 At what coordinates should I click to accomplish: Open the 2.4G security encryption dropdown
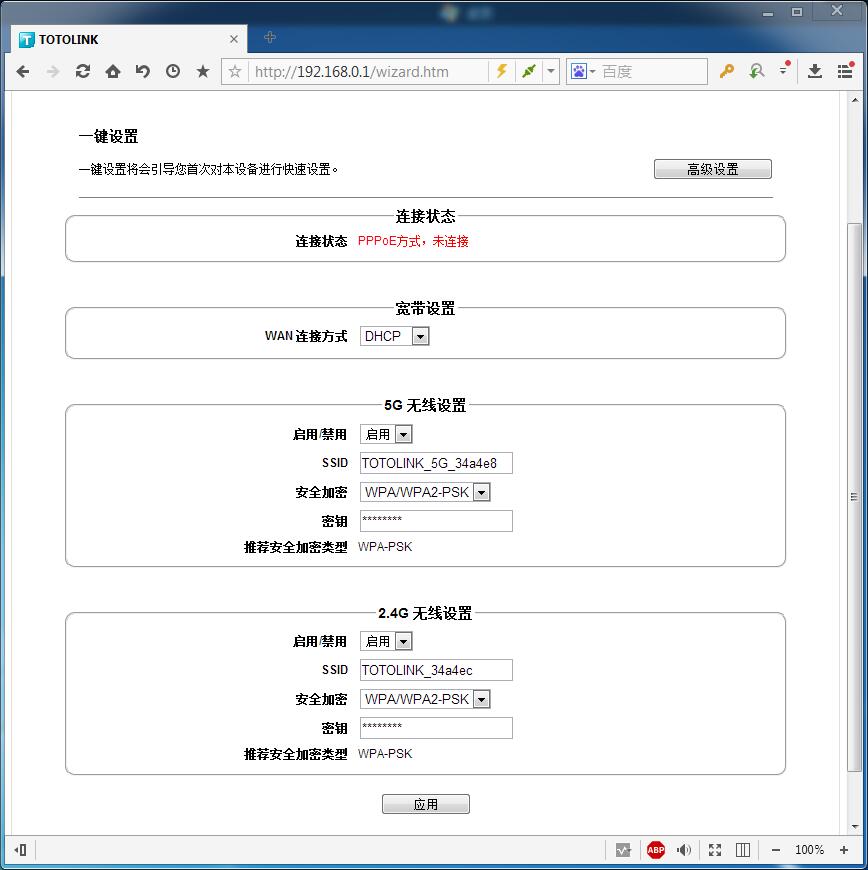425,699
